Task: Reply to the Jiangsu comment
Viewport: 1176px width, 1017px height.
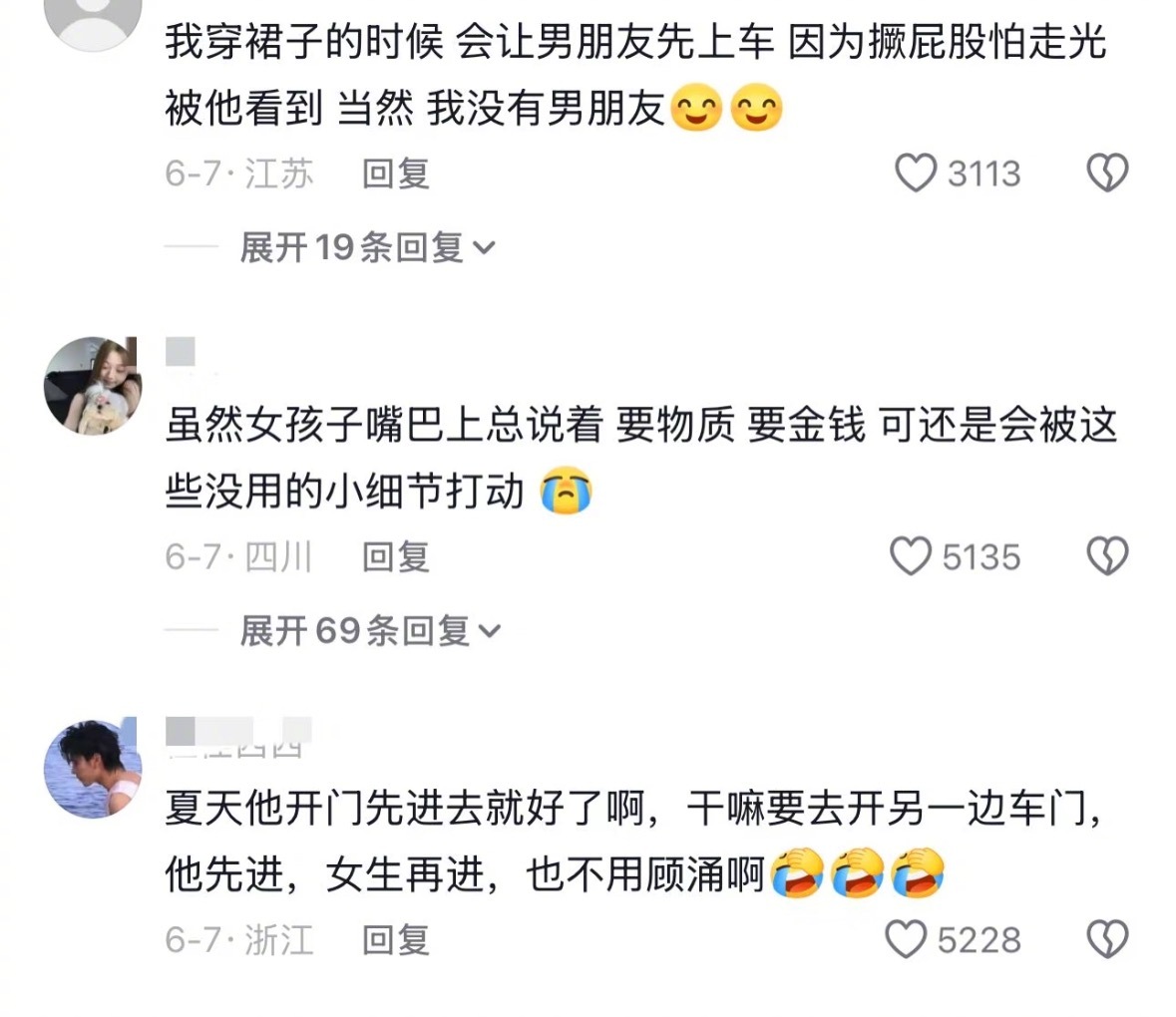Action: (x=396, y=173)
